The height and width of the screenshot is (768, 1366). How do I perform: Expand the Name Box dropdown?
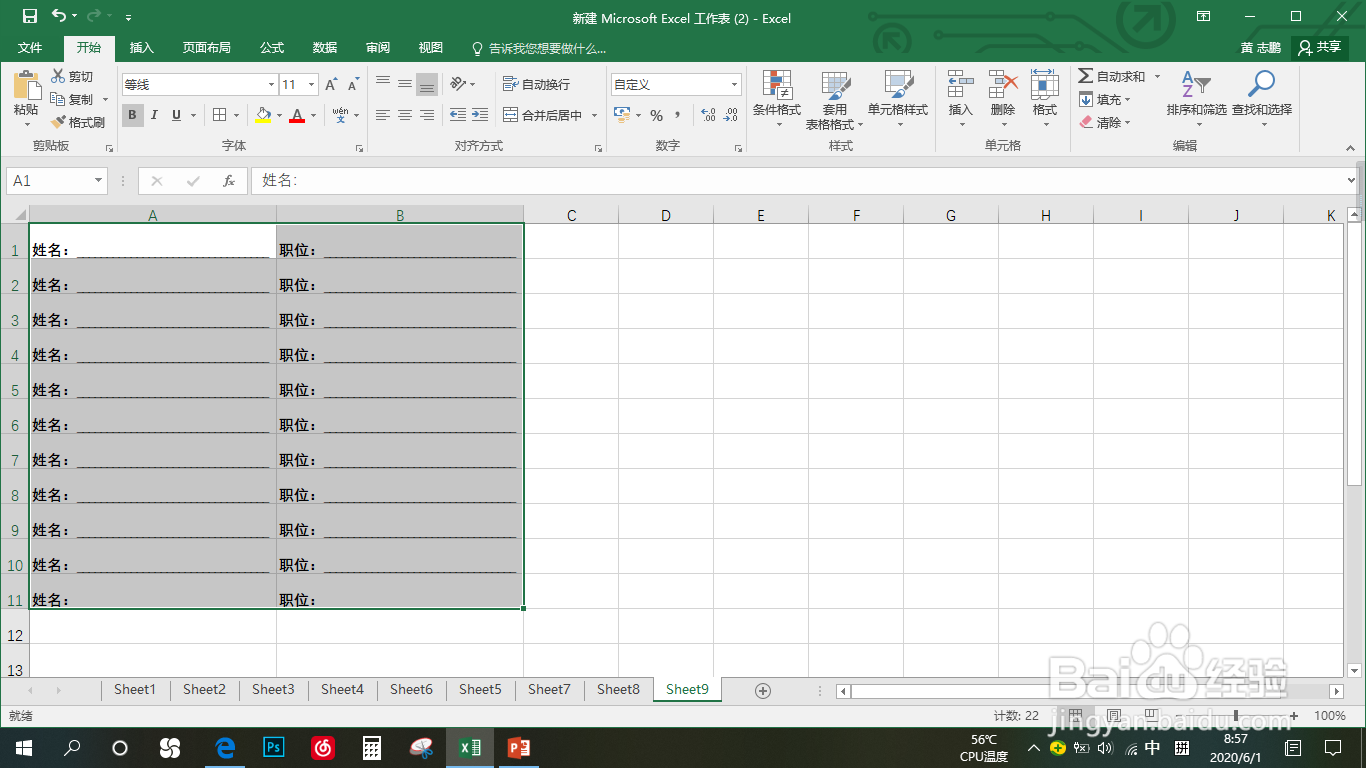click(x=98, y=181)
